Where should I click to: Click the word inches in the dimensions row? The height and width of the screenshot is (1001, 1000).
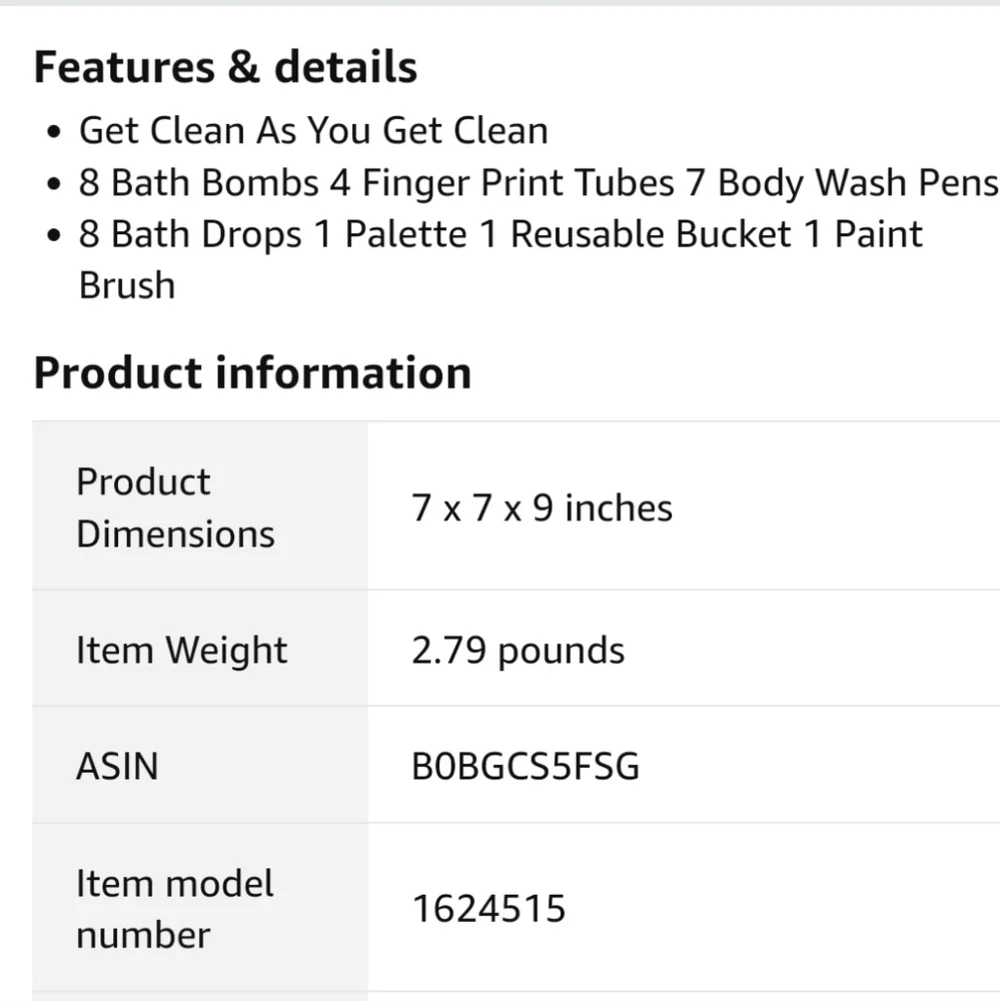tap(619, 508)
